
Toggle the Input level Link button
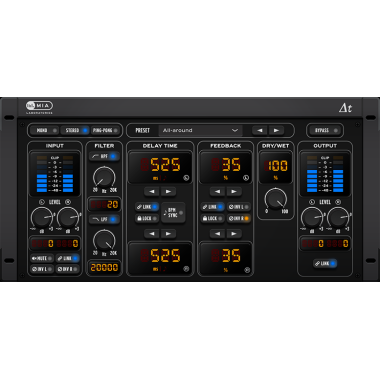pyautogui.click(x=67, y=258)
